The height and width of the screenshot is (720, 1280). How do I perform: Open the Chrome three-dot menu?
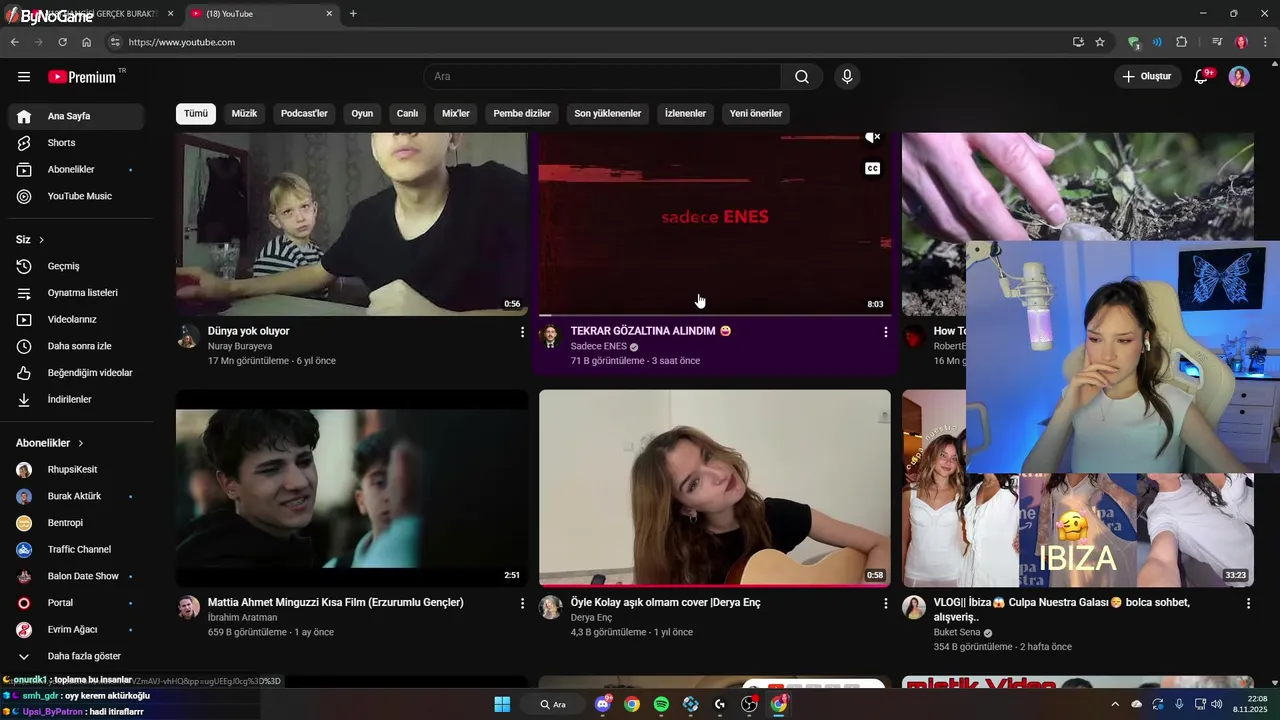[1265, 42]
